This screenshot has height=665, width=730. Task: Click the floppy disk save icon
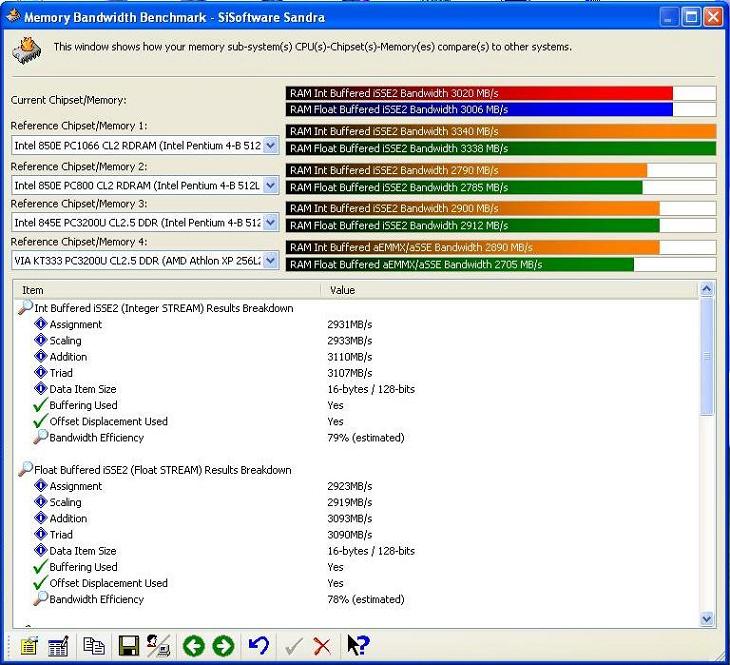tap(128, 646)
